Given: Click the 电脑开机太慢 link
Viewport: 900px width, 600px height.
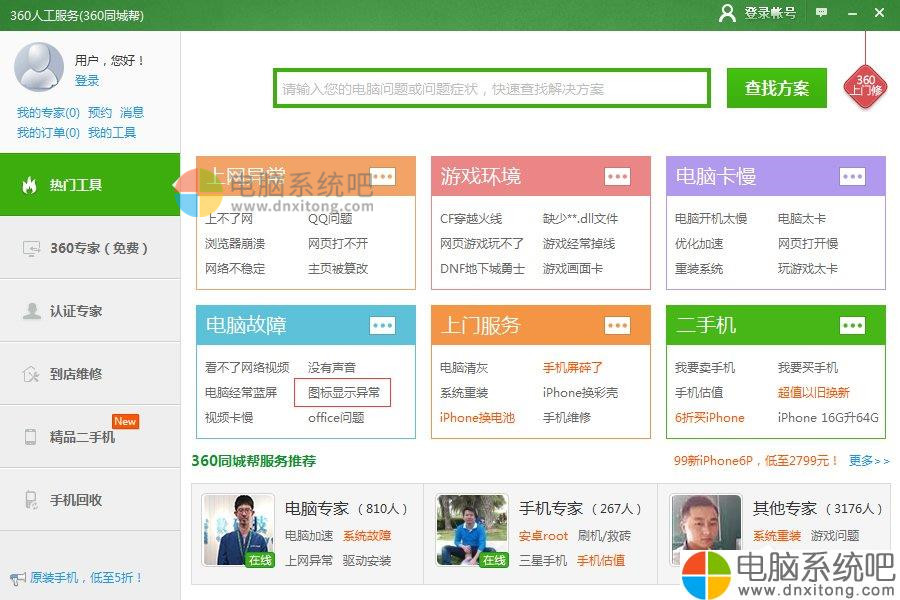Looking at the screenshot, I should click(x=711, y=219).
